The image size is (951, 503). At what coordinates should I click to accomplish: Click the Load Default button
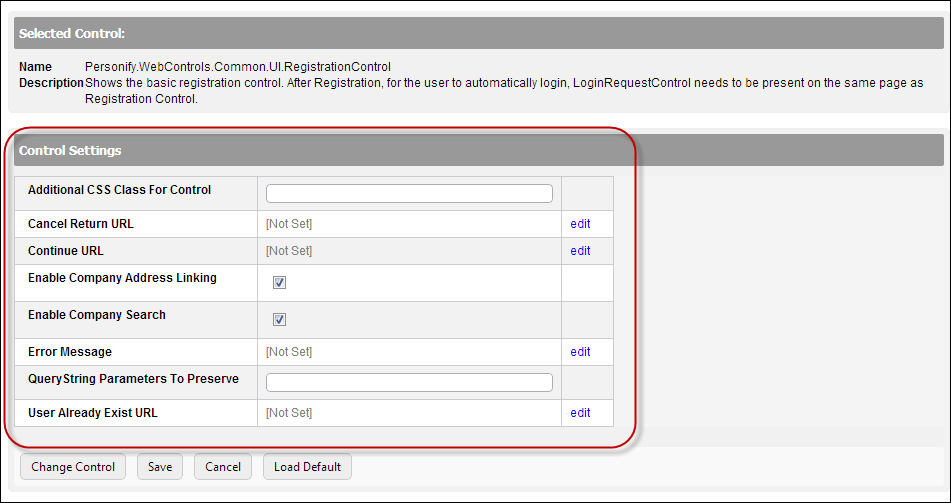[x=307, y=467]
